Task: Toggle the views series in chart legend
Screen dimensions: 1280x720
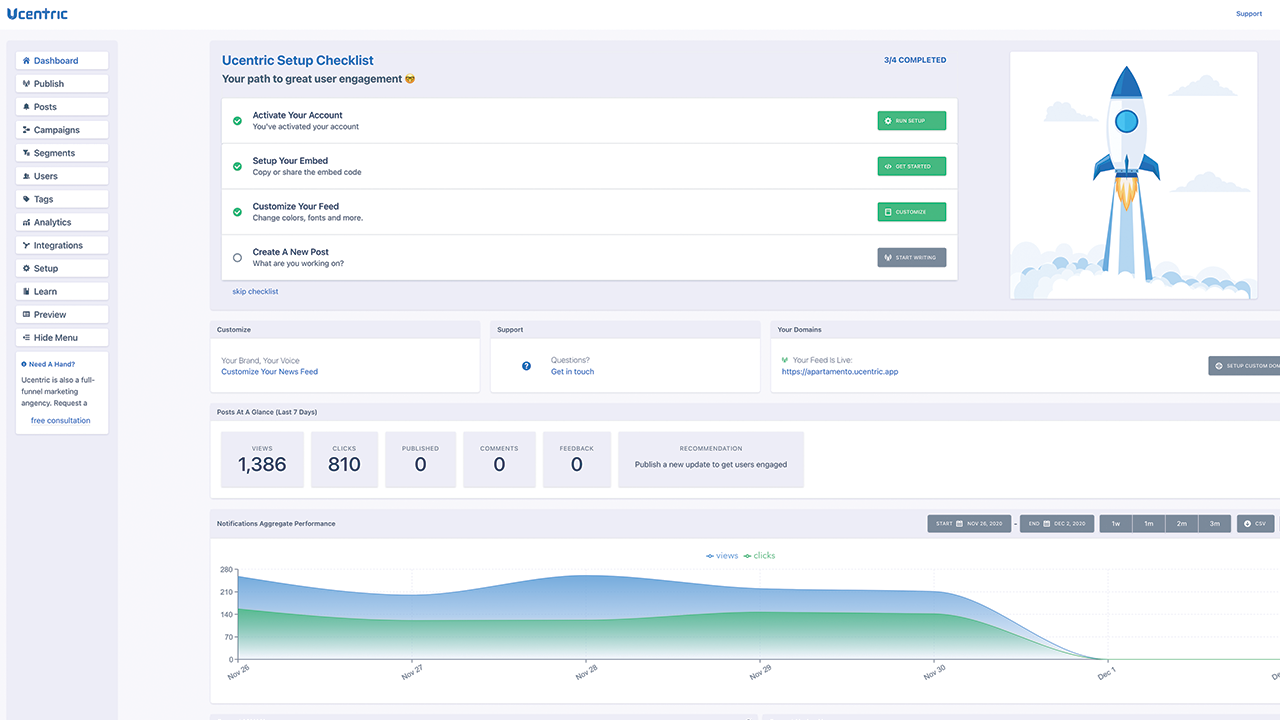Action: tap(722, 555)
